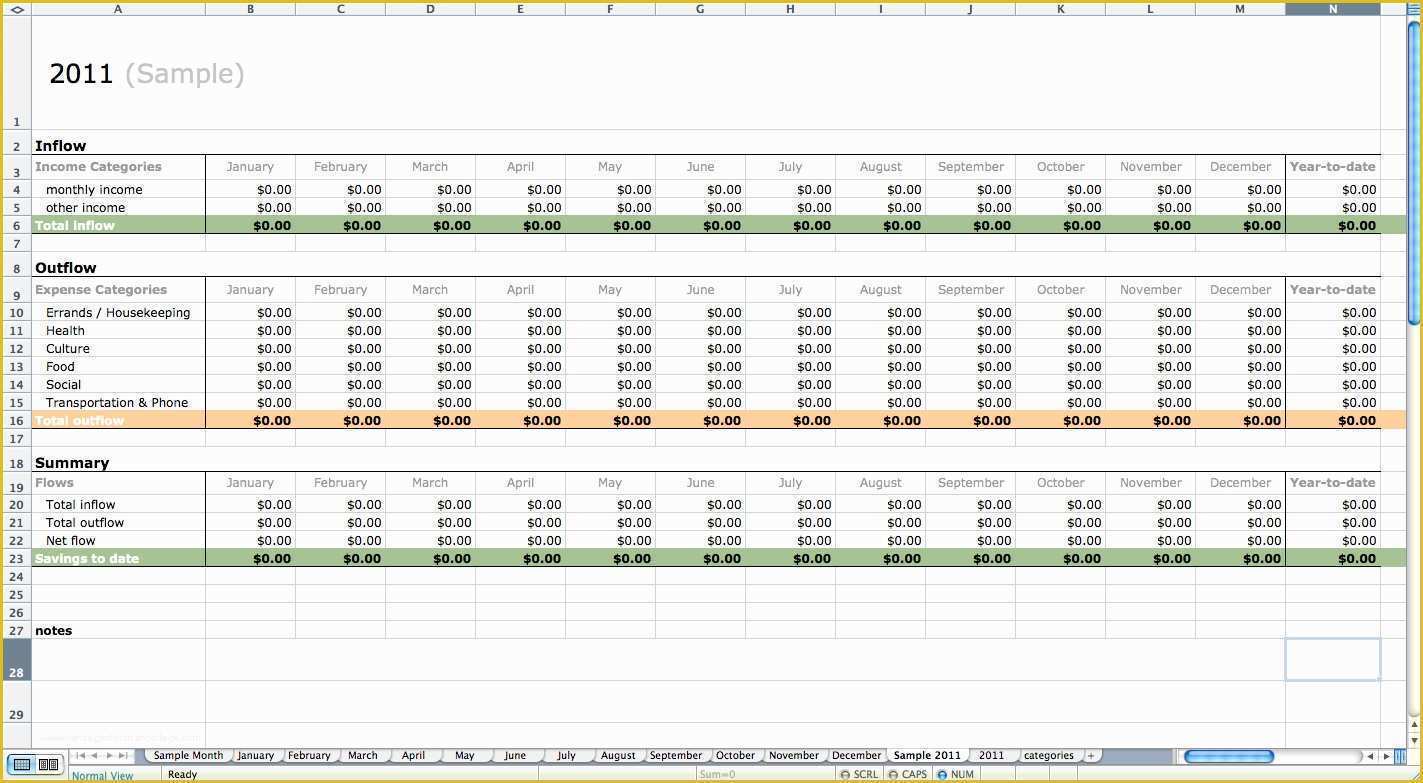Click the Select All corner button
The image size is (1423, 783).
click(16, 9)
